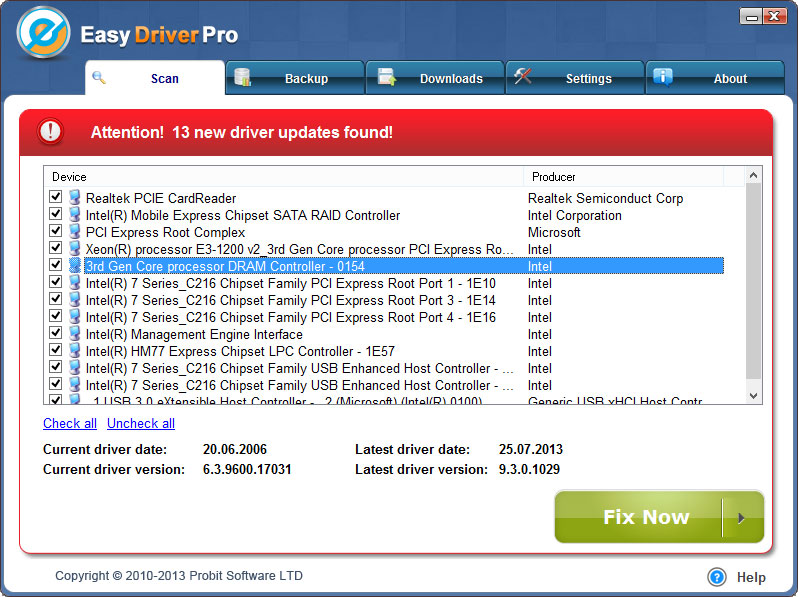Open Help link text

751,577
